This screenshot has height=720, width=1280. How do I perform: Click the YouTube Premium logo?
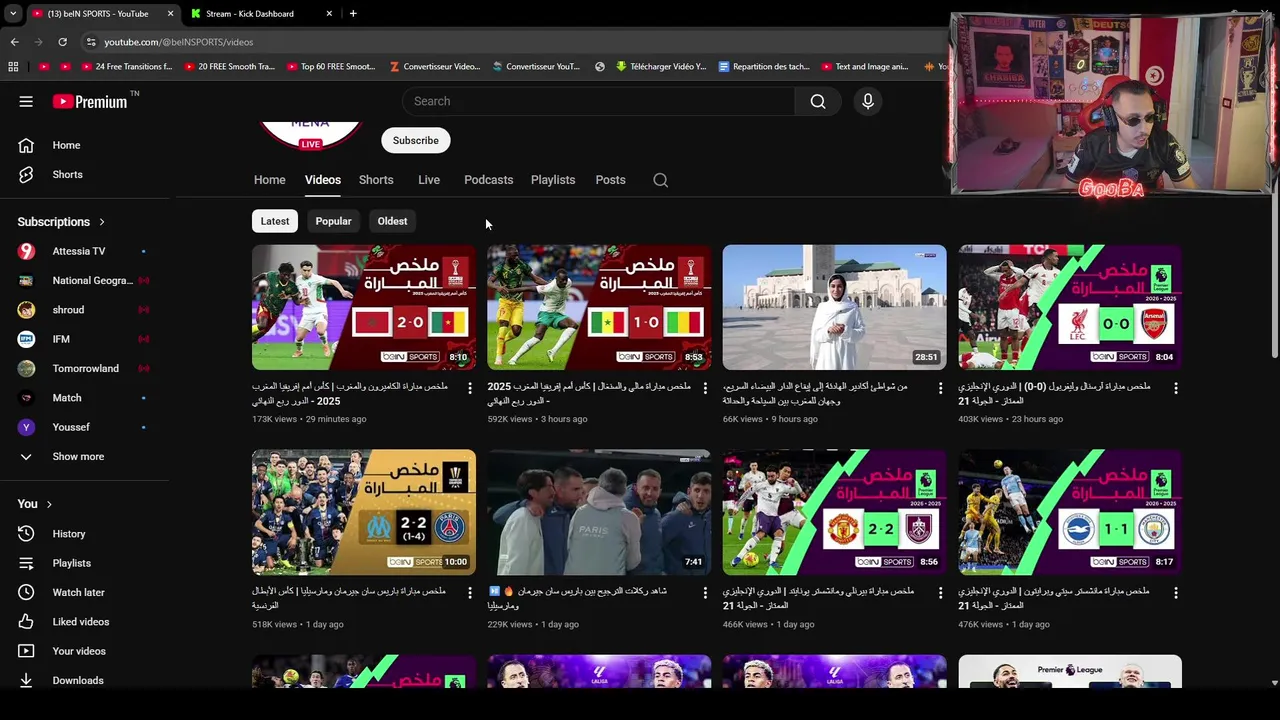[x=91, y=101]
